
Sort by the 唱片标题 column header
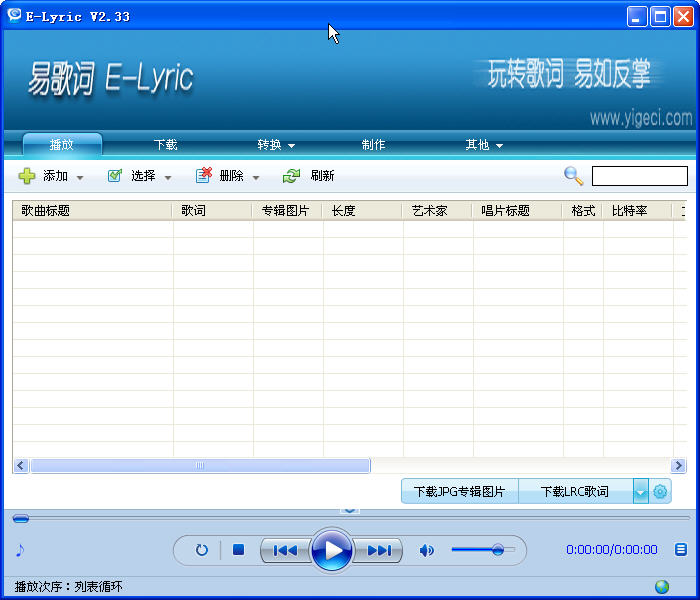pos(517,210)
